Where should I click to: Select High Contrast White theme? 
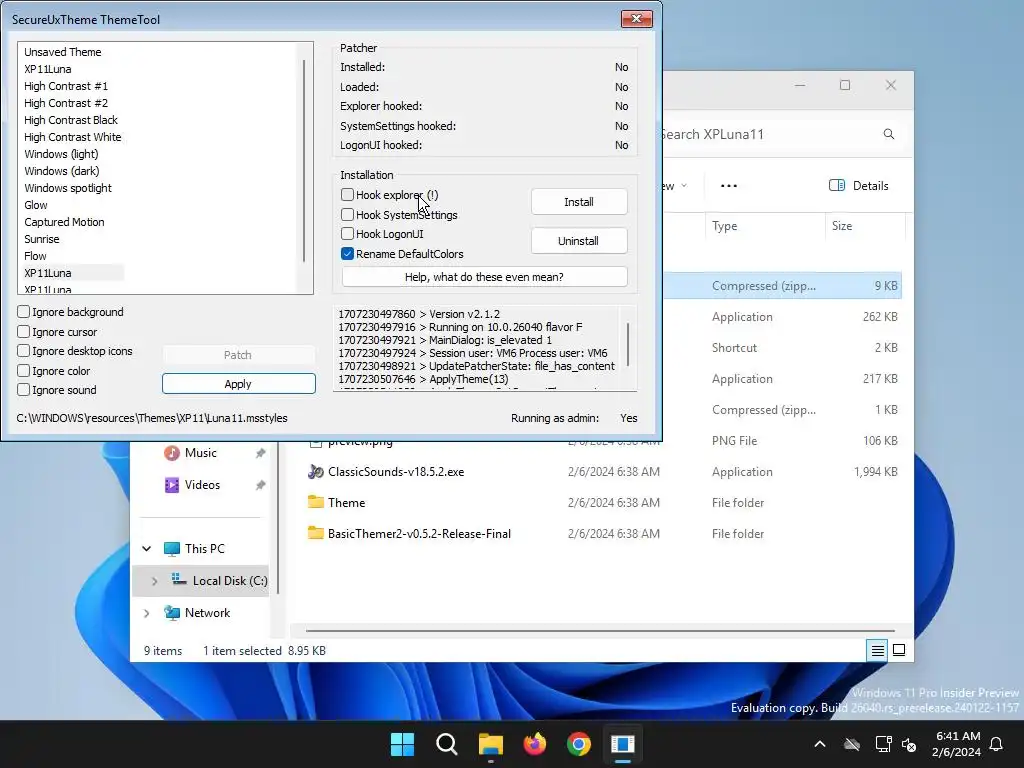pos(72,136)
